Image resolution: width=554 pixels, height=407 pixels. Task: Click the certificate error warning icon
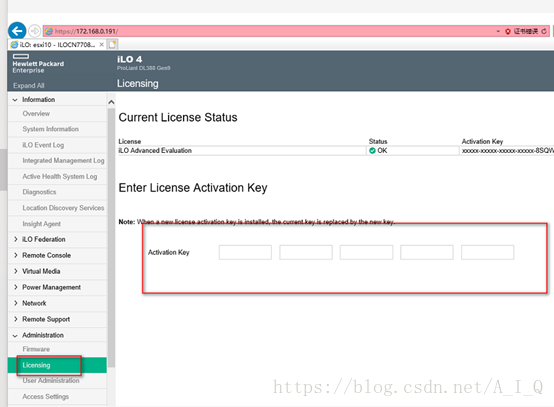[508, 31]
